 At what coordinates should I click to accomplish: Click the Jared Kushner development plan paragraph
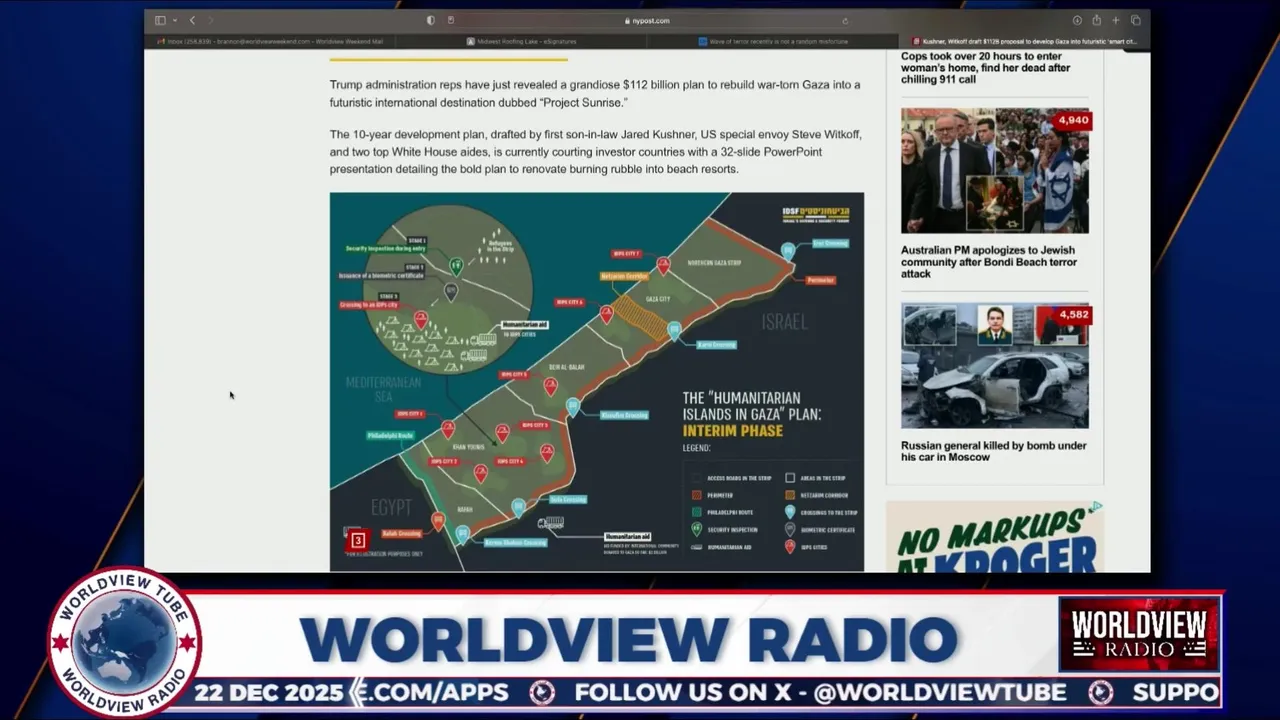595,151
